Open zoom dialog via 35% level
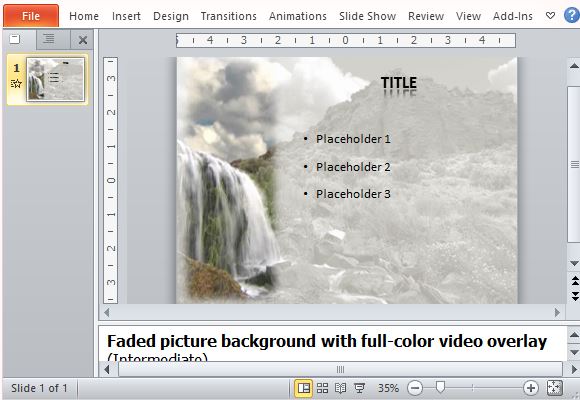The width and height of the screenshot is (580, 400). point(388,388)
